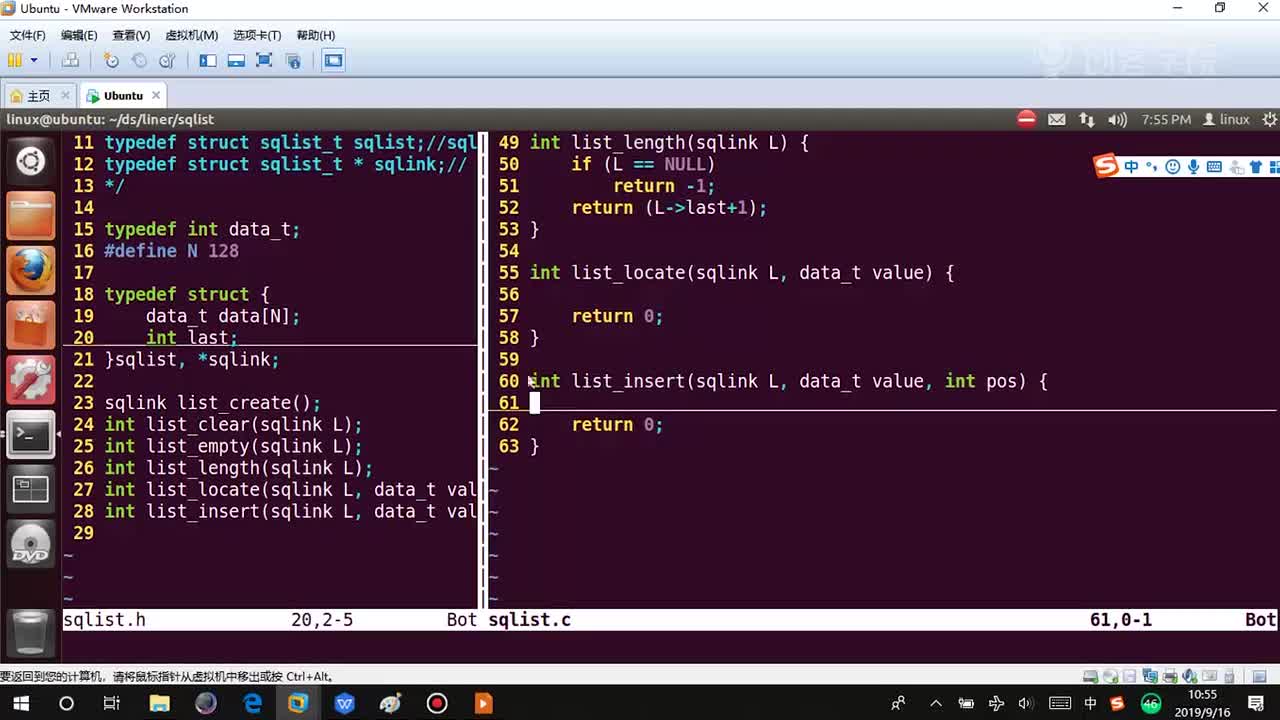Toggle Sogou punctuation mode button

1152,167
